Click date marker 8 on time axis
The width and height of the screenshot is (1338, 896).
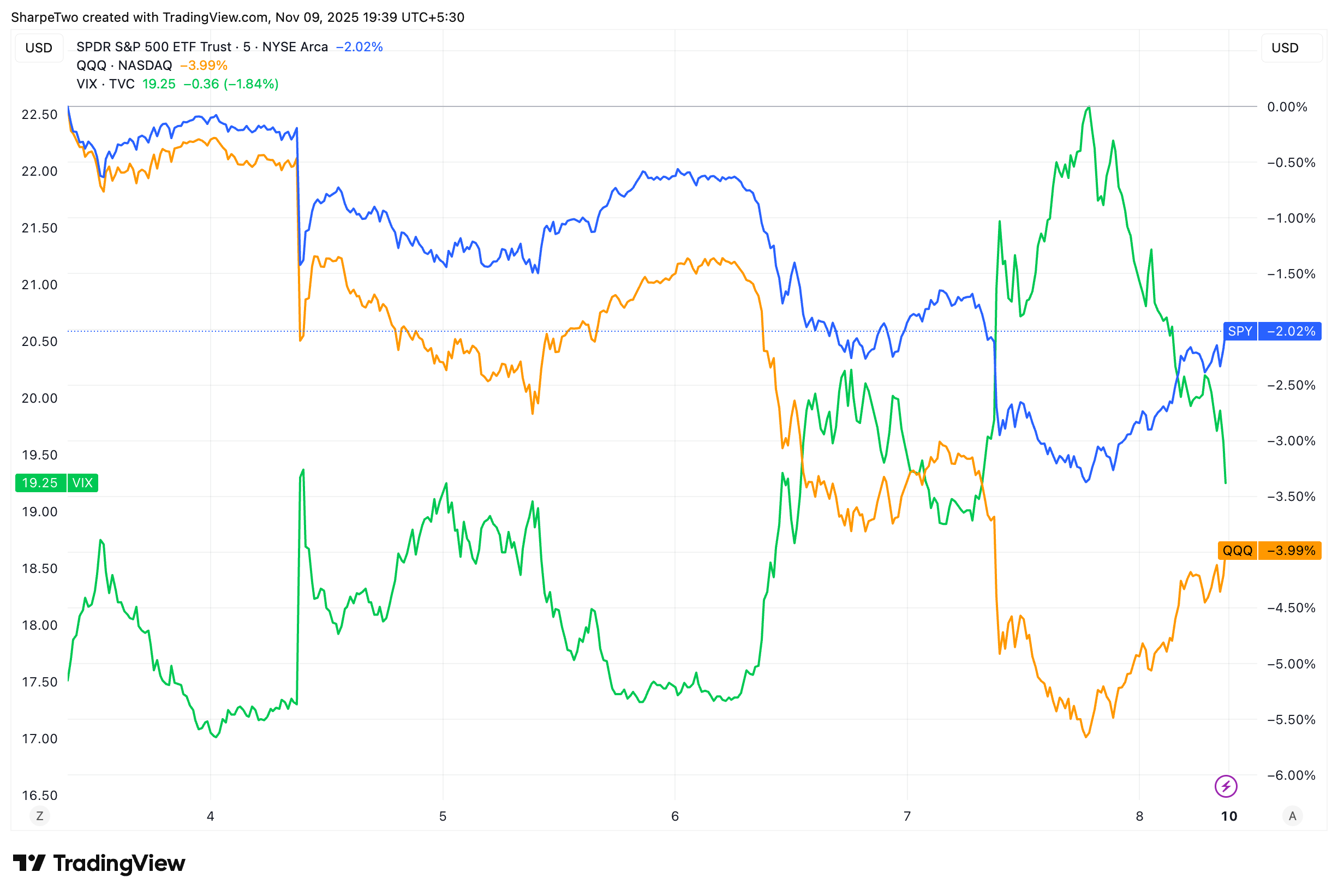point(1139,816)
